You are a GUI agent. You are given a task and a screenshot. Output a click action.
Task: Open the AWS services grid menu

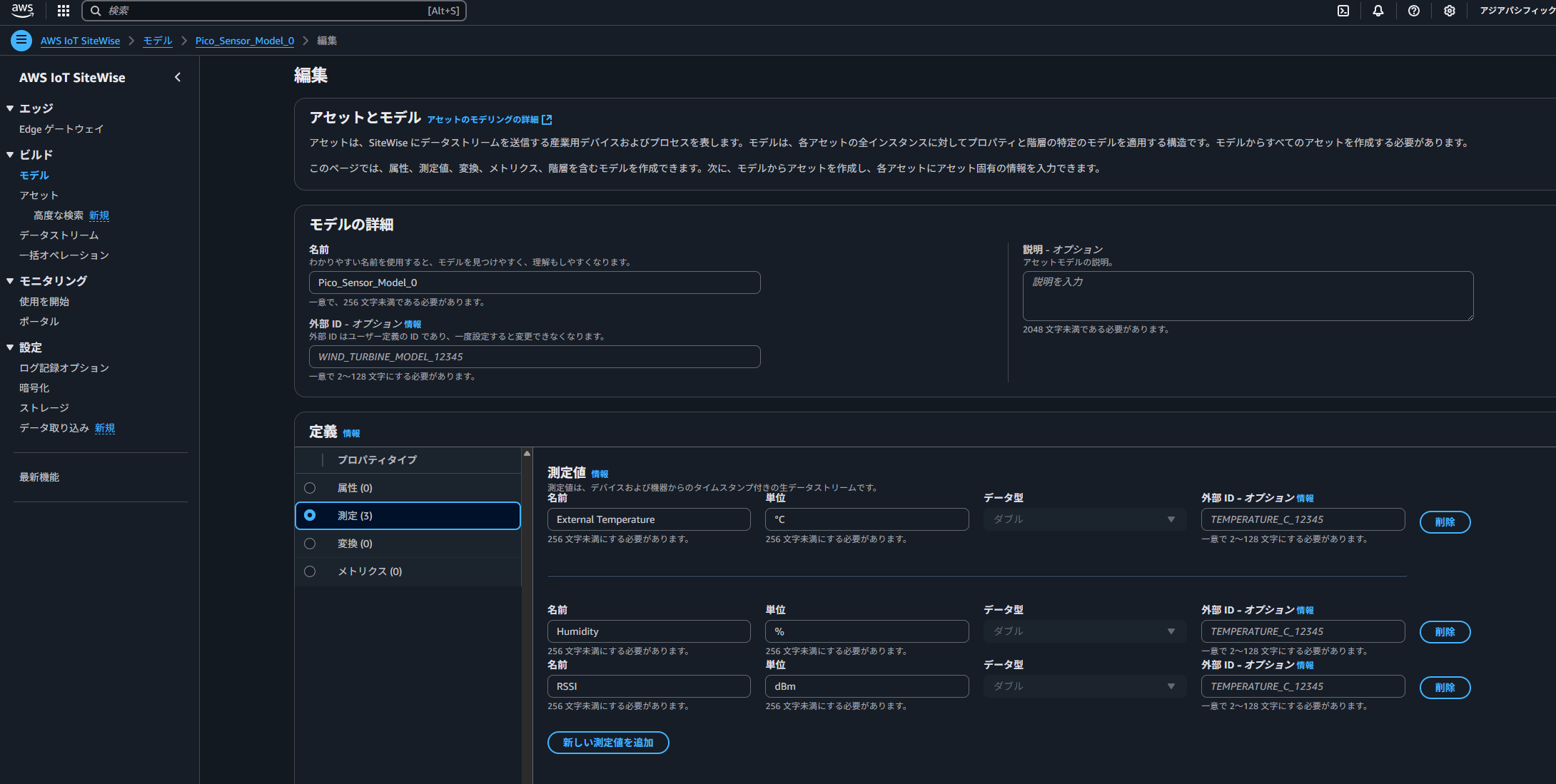click(64, 11)
